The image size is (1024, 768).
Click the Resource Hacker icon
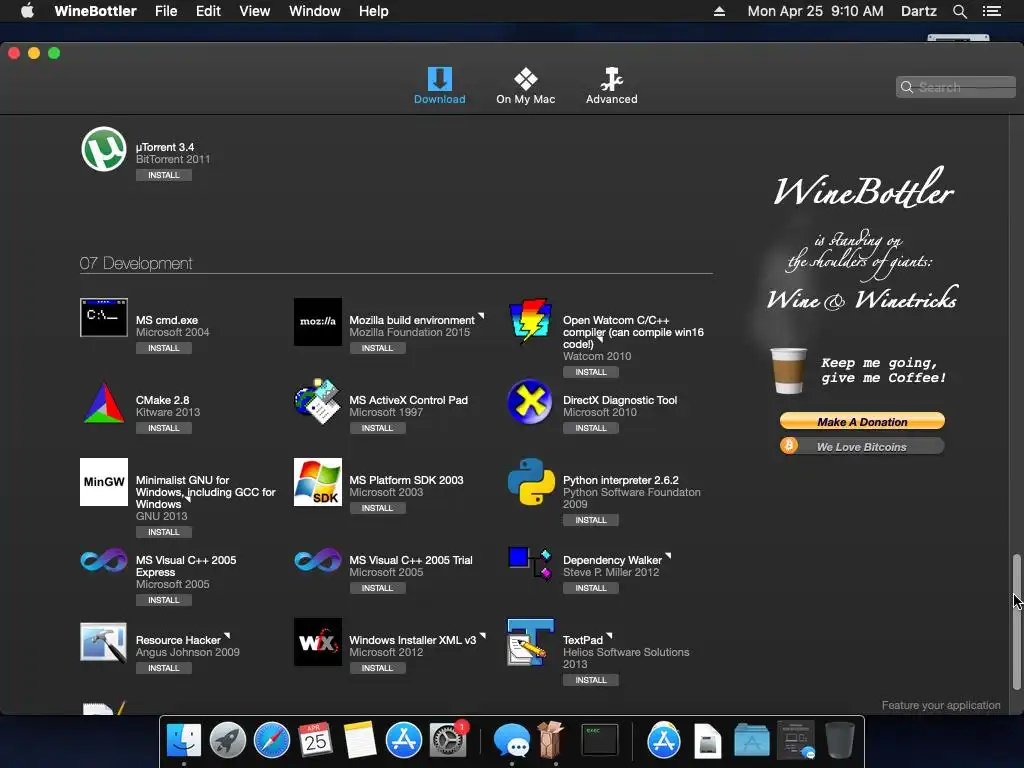coord(104,643)
